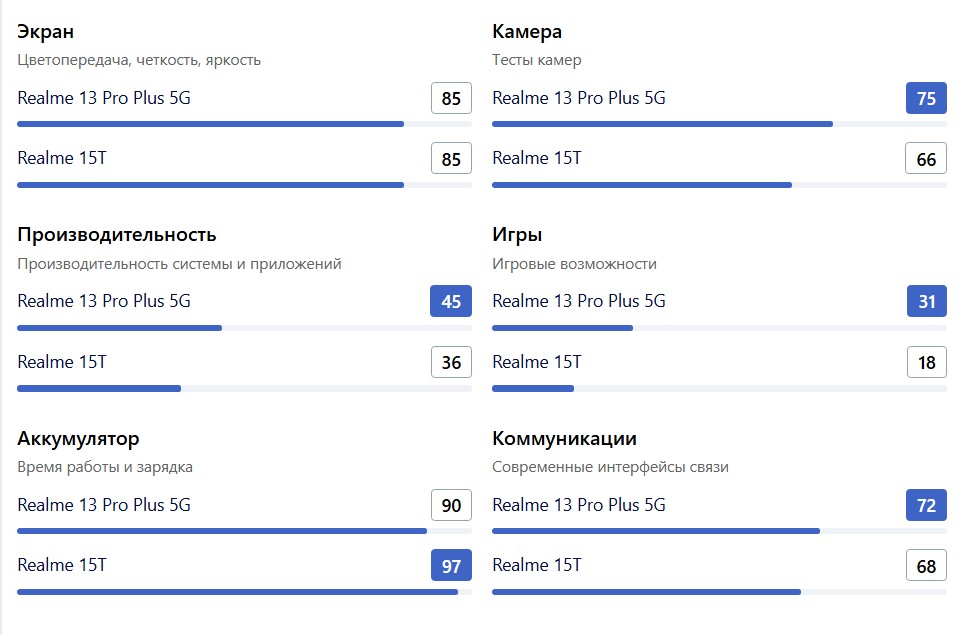
Task: Click Realme 13 Pro Plus 5G camera bar
Action: tap(719, 124)
